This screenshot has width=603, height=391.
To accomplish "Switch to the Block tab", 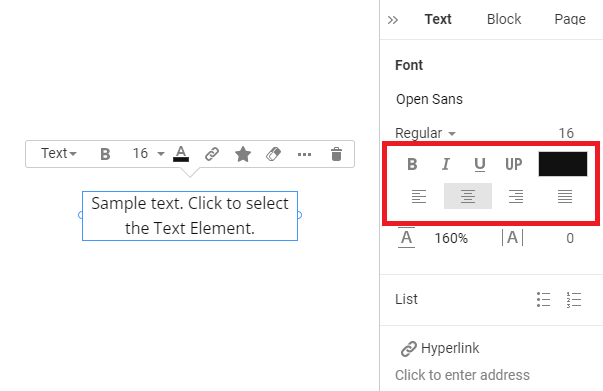I will click(504, 19).
